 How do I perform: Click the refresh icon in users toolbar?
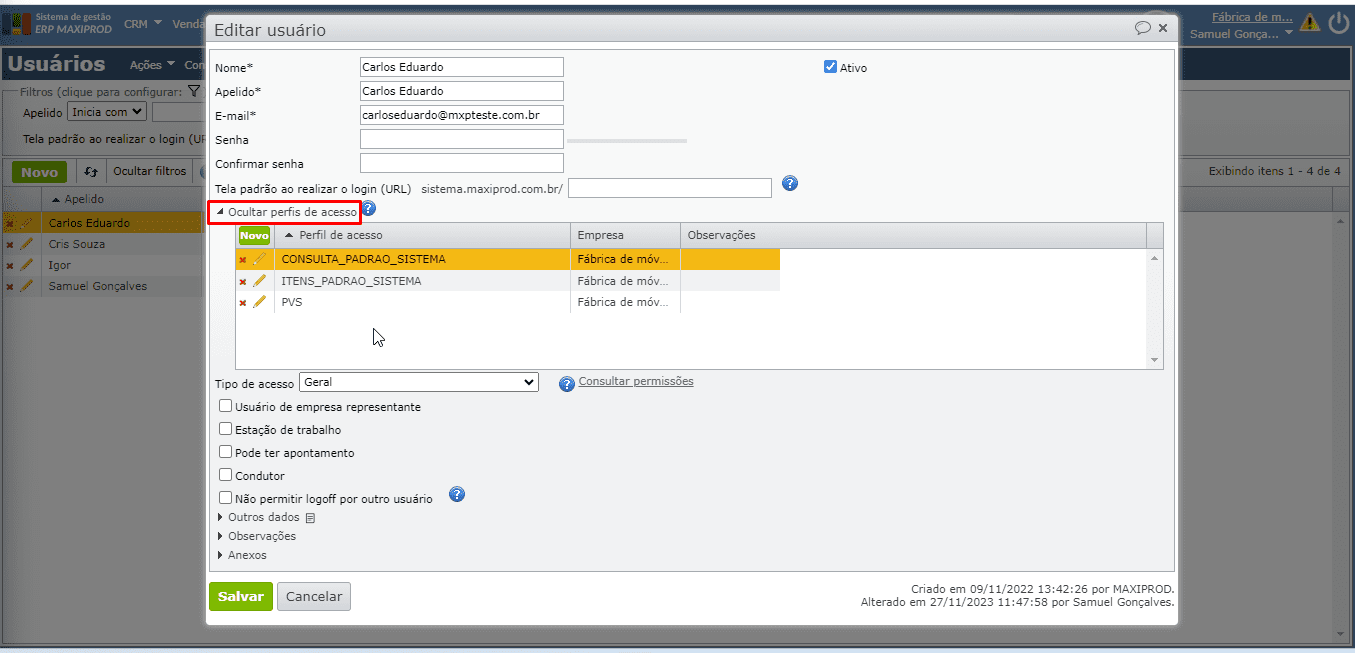[x=91, y=172]
